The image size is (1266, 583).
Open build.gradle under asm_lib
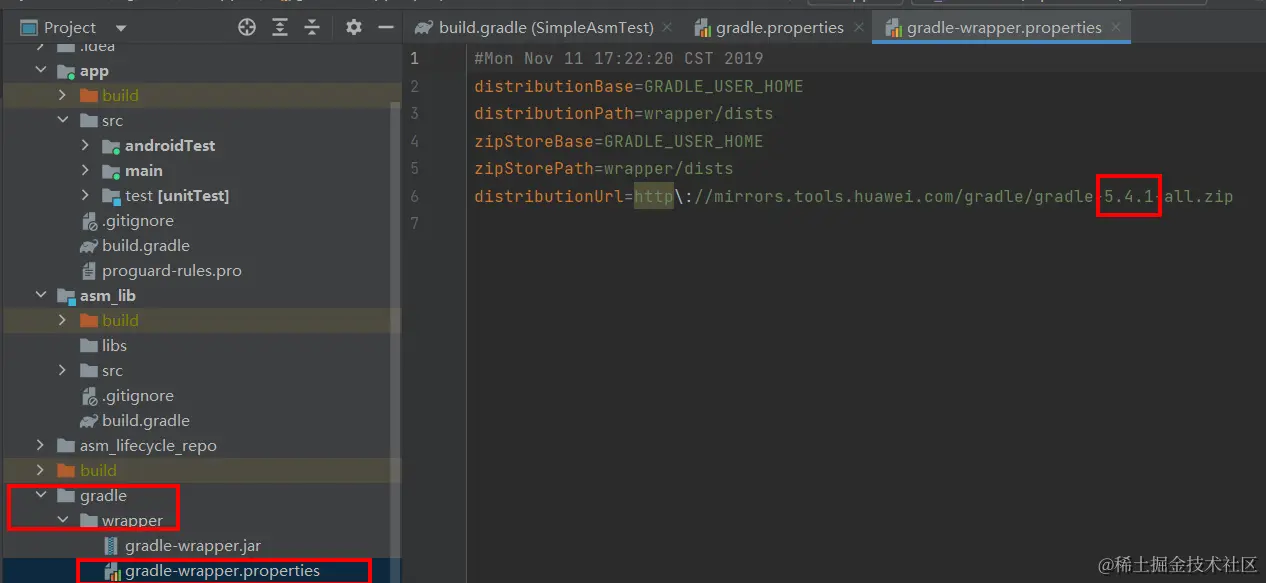pos(146,421)
